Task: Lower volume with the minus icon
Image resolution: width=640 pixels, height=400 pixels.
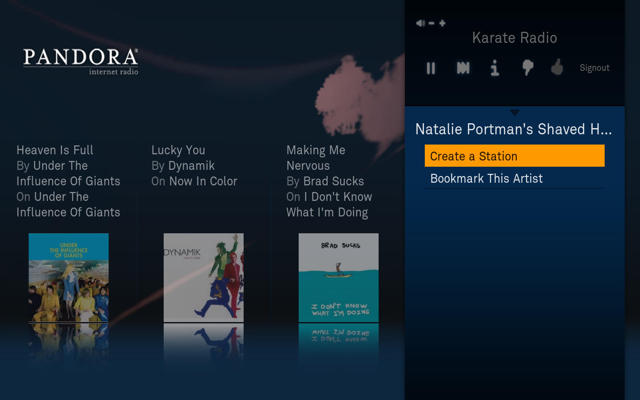Action: (x=431, y=23)
